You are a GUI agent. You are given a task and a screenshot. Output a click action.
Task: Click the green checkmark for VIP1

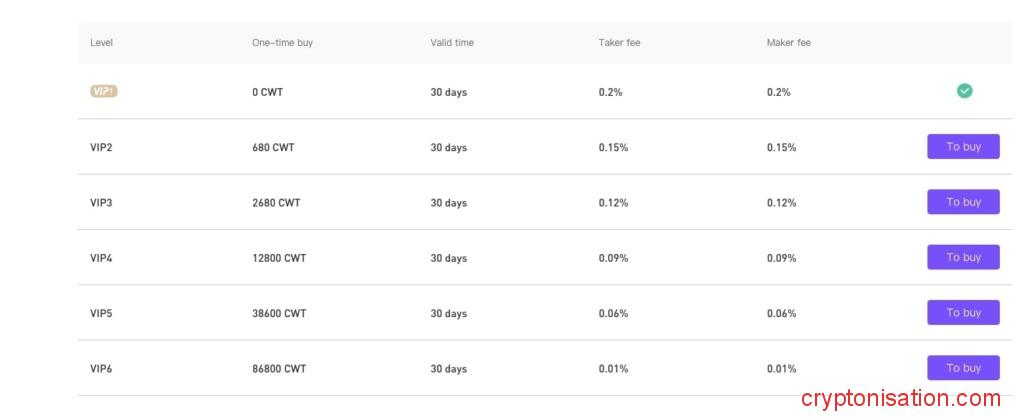(964, 91)
